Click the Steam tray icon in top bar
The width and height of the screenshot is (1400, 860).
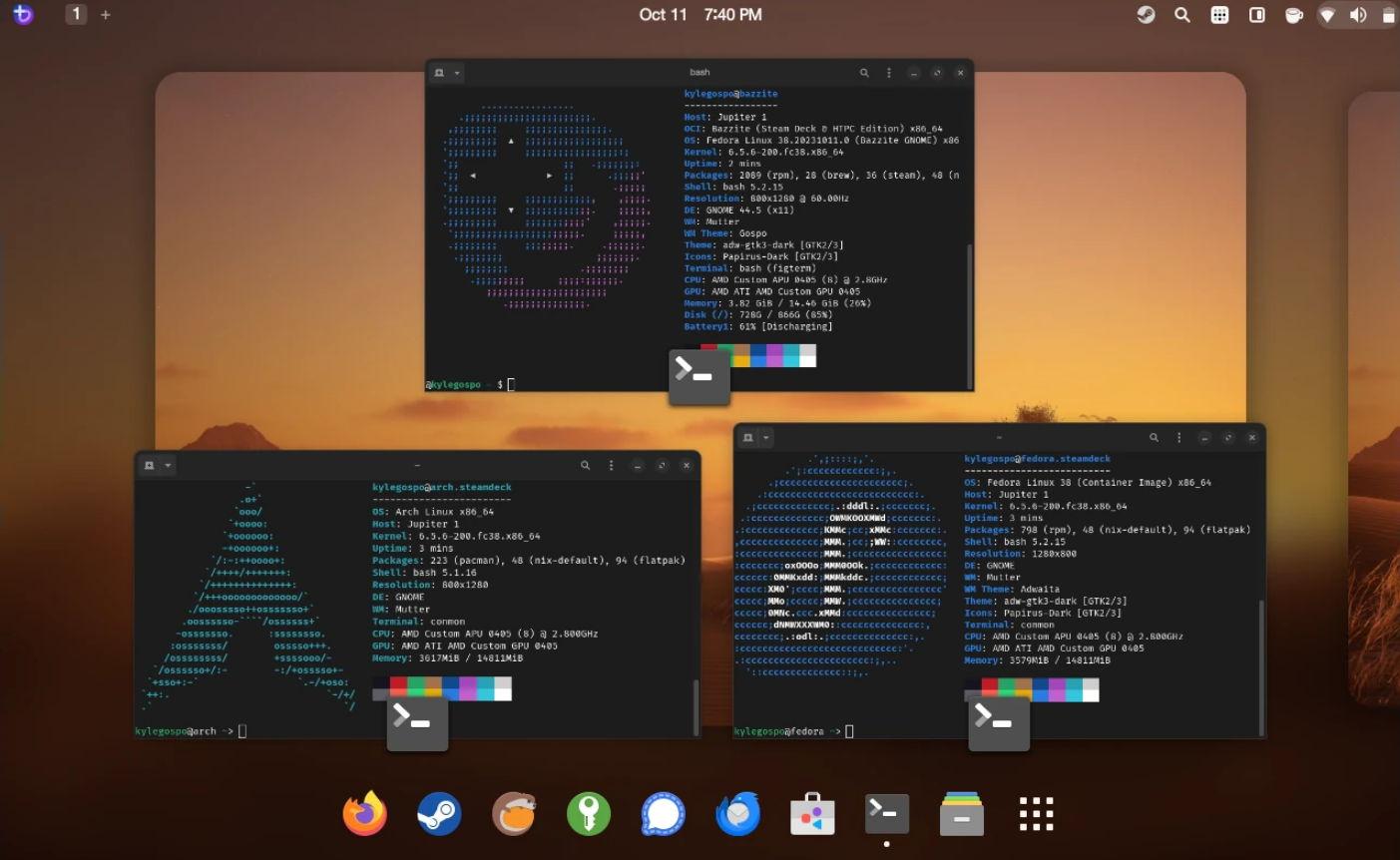tap(1146, 15)
